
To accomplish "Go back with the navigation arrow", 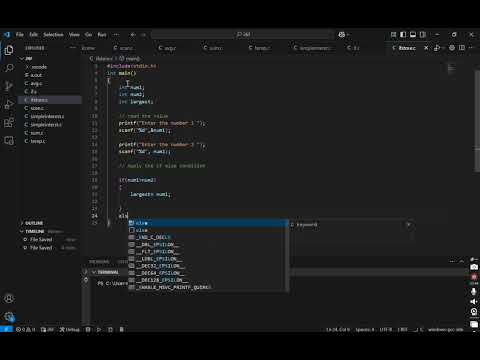I will click(133, 34).
